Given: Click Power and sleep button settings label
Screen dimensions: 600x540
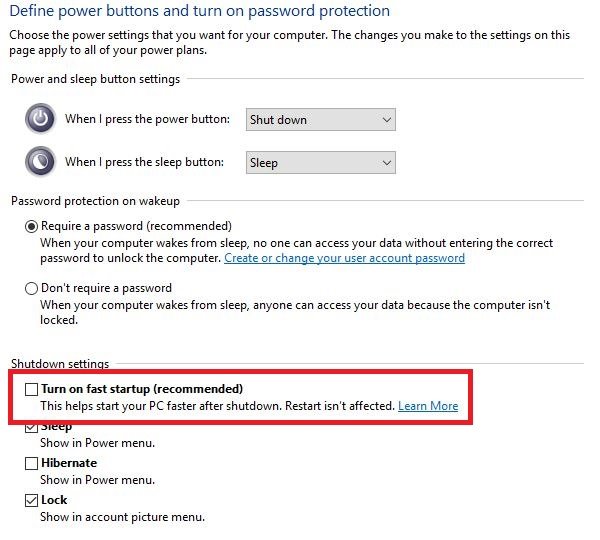Looking at the screenshot, I should tap(95, 79).
